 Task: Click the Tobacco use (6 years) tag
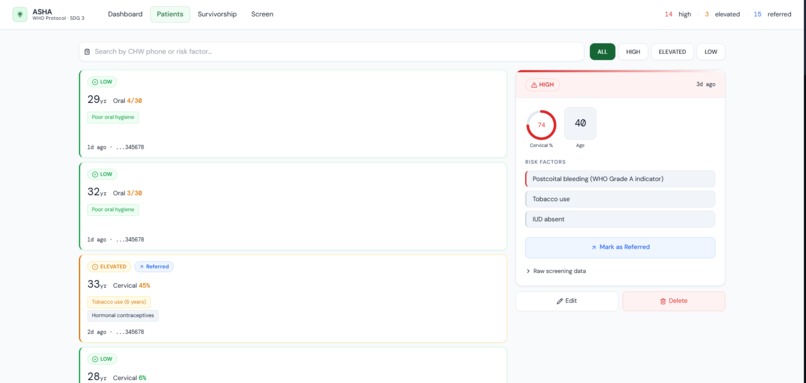click(x=119, y=302)
